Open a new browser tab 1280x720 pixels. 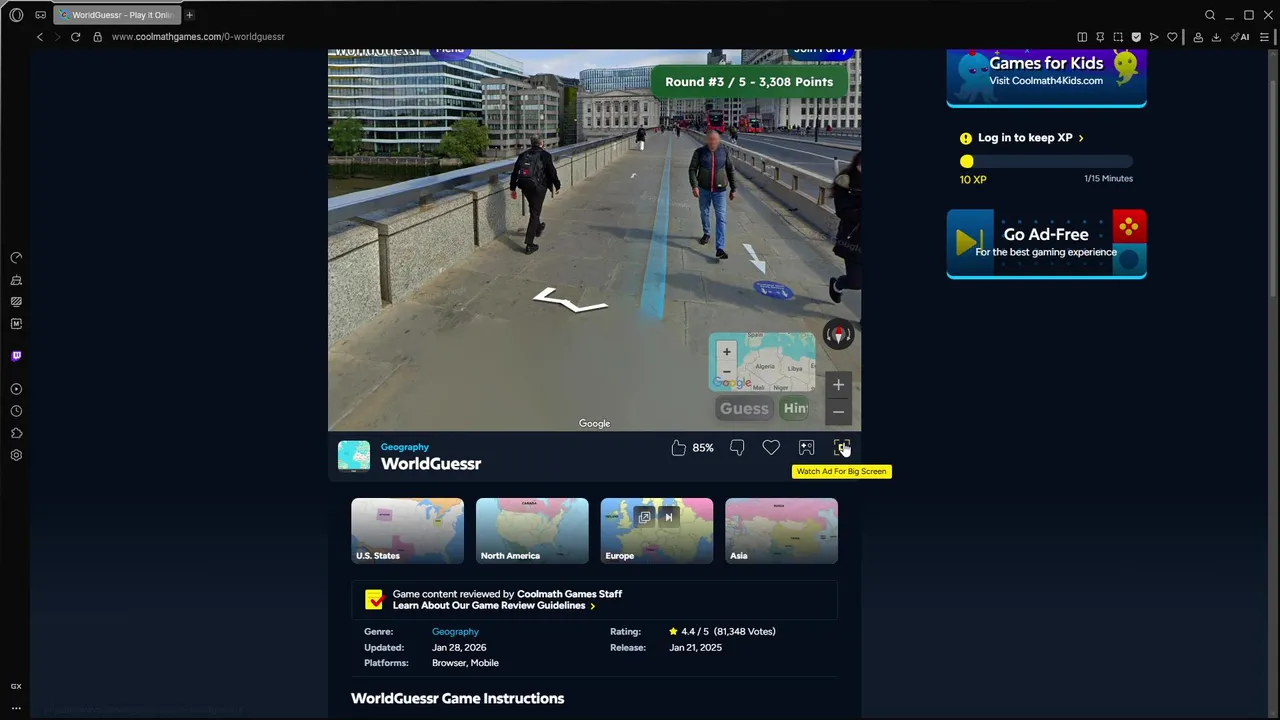pyautogui.click(x=189, y=15)
